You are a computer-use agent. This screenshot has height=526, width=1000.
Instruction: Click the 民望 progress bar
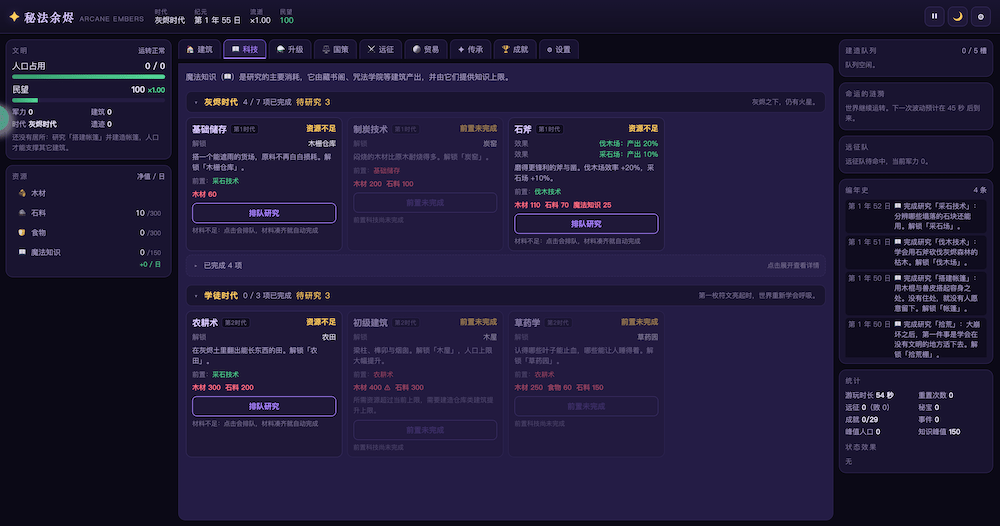point(89,100)
